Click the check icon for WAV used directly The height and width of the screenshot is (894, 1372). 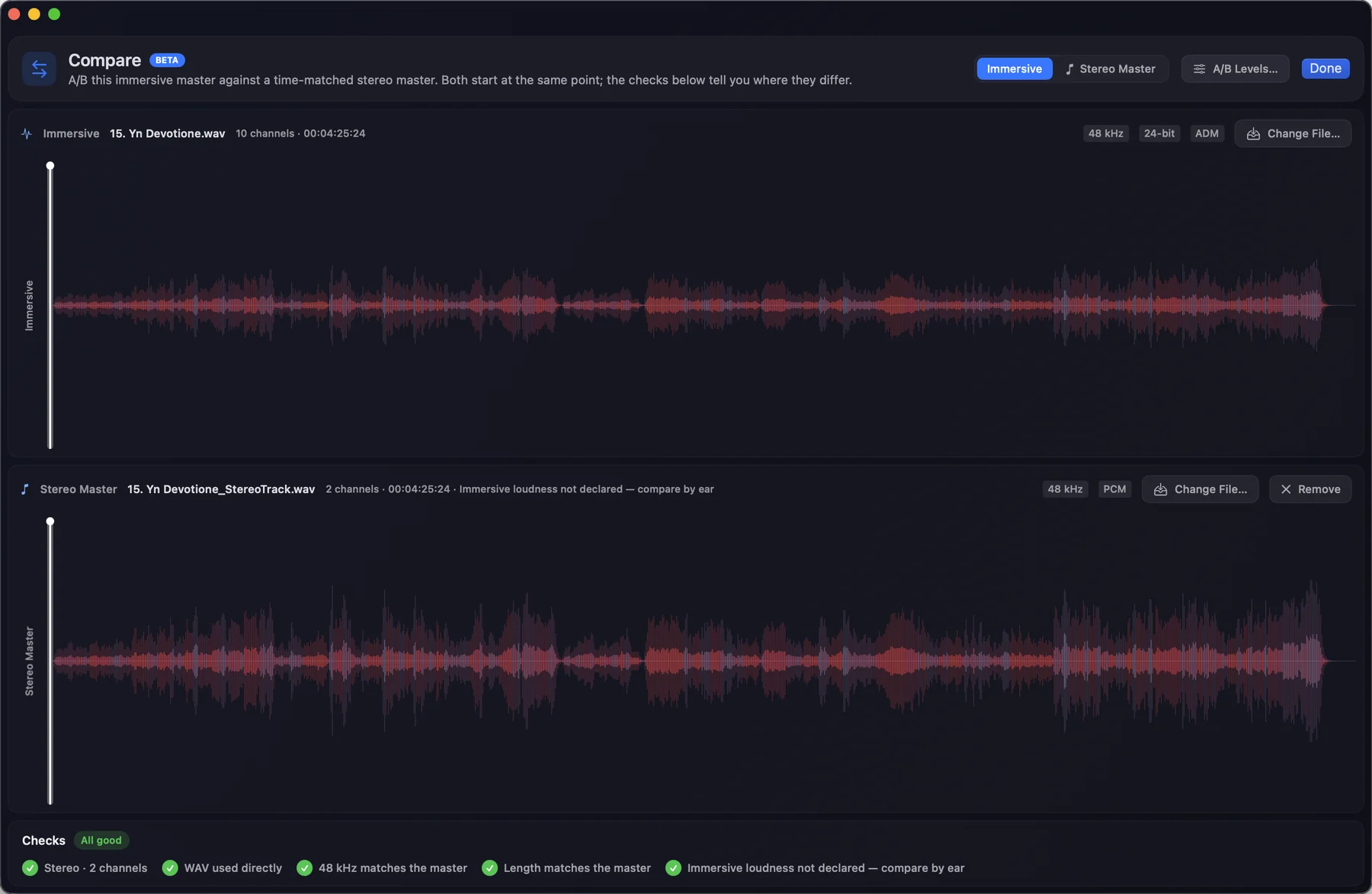tap(170, 868)
